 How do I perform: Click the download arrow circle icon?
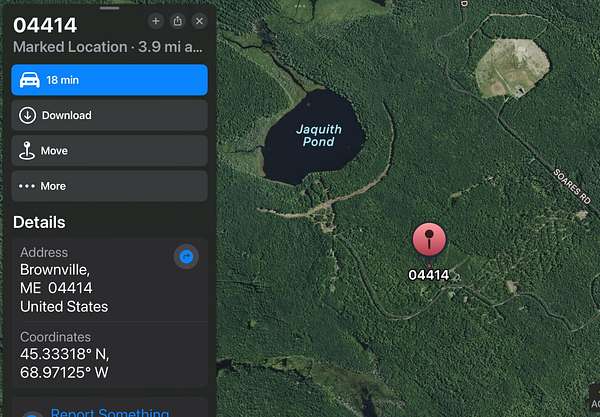[x=28, y=115]
